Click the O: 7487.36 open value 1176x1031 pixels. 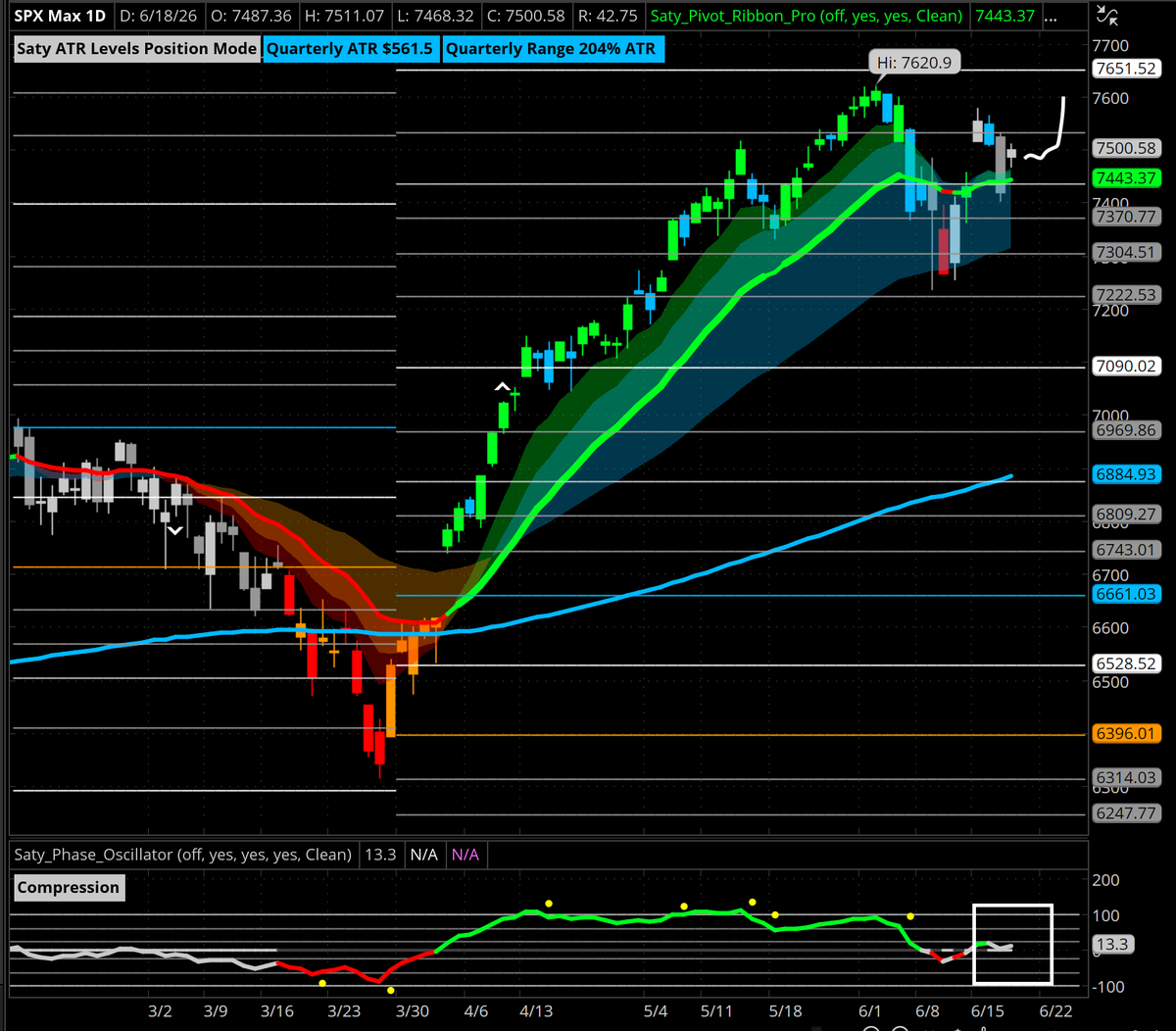[x=250, y=17]
